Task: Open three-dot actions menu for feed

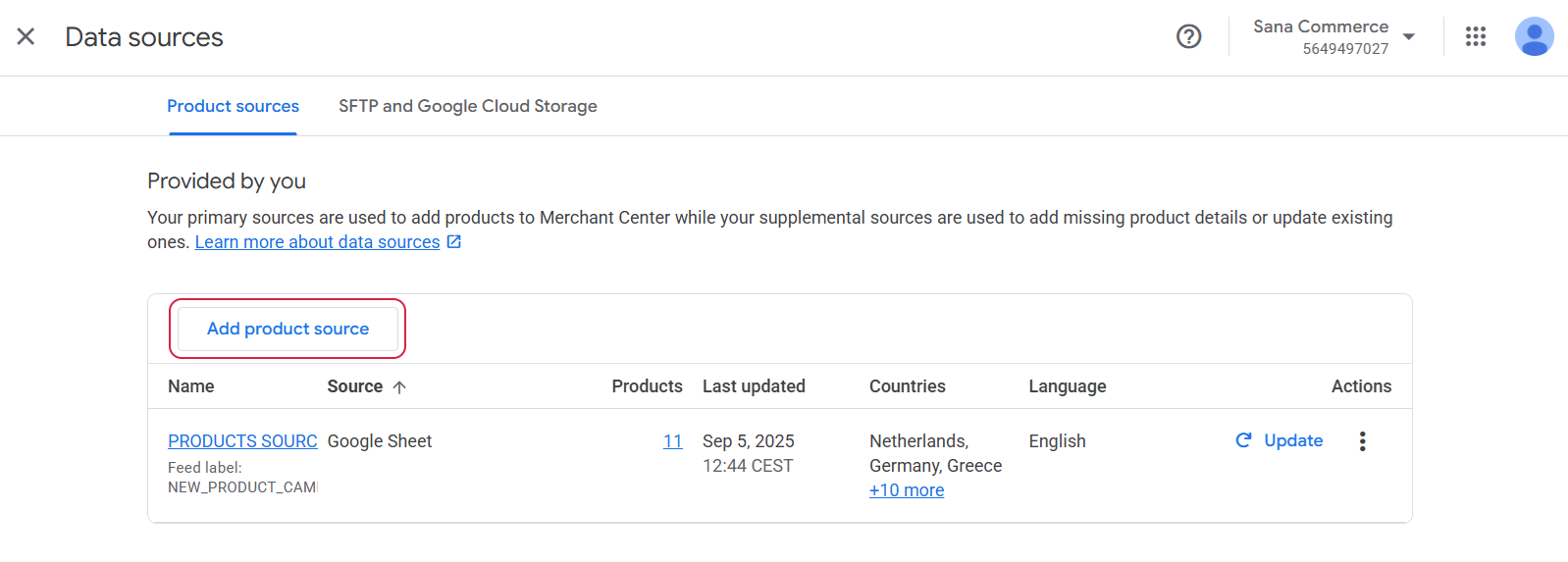Action: (1362, 441)
